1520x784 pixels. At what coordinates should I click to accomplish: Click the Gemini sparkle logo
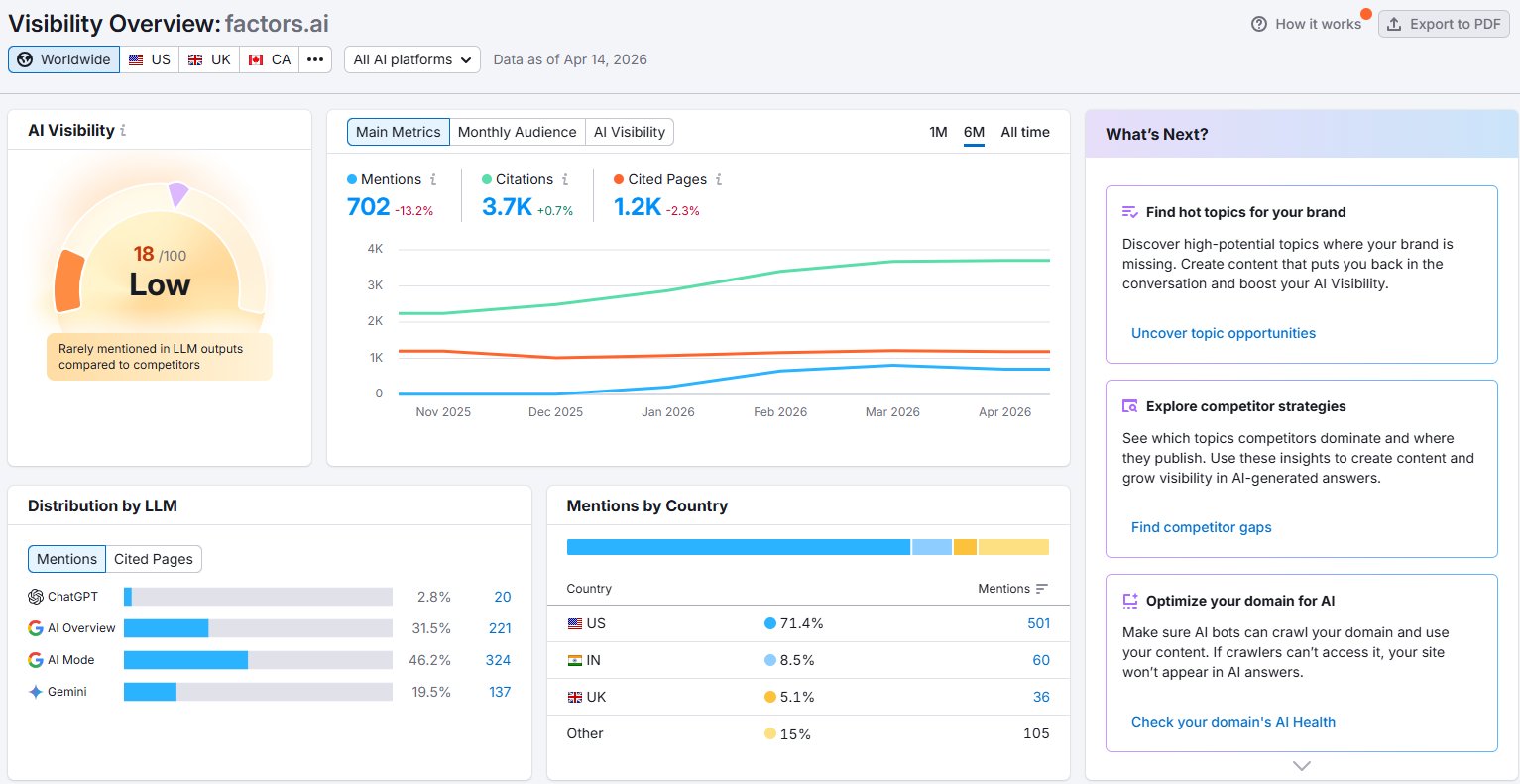pos(36,692)
